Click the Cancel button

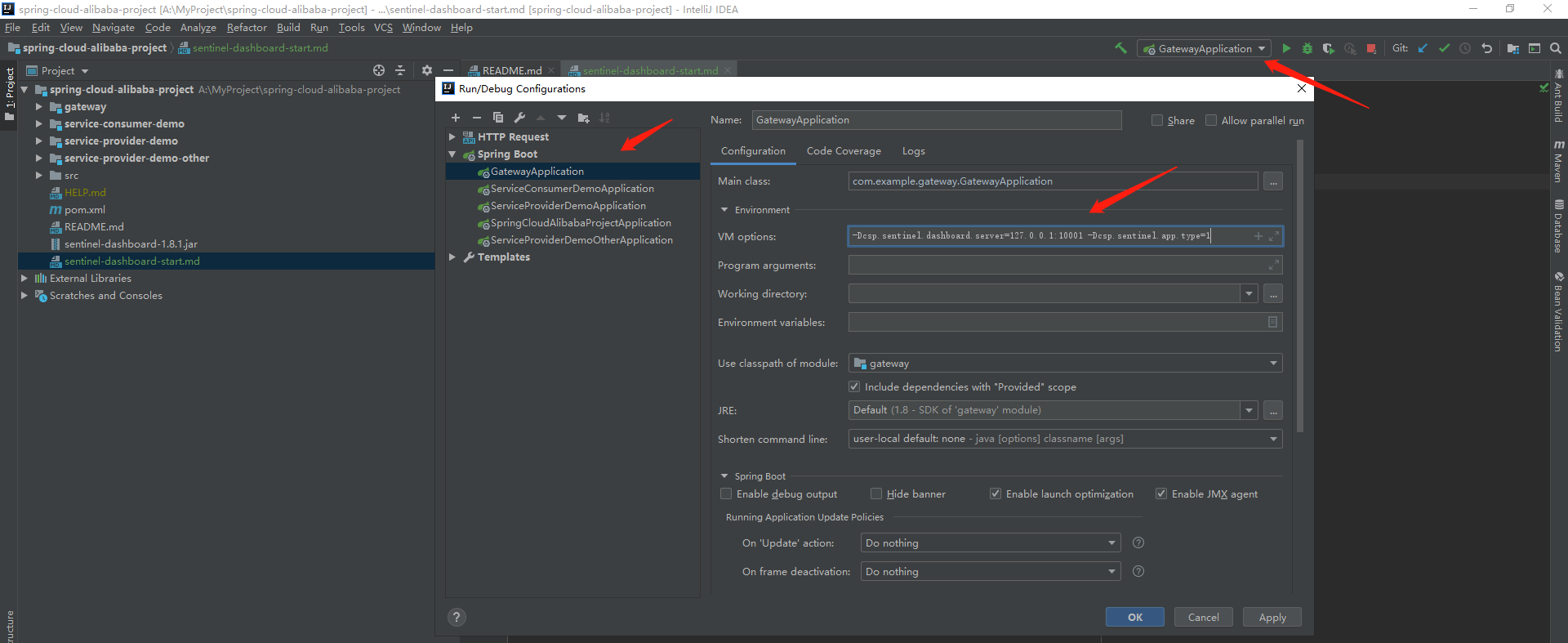1204,617
